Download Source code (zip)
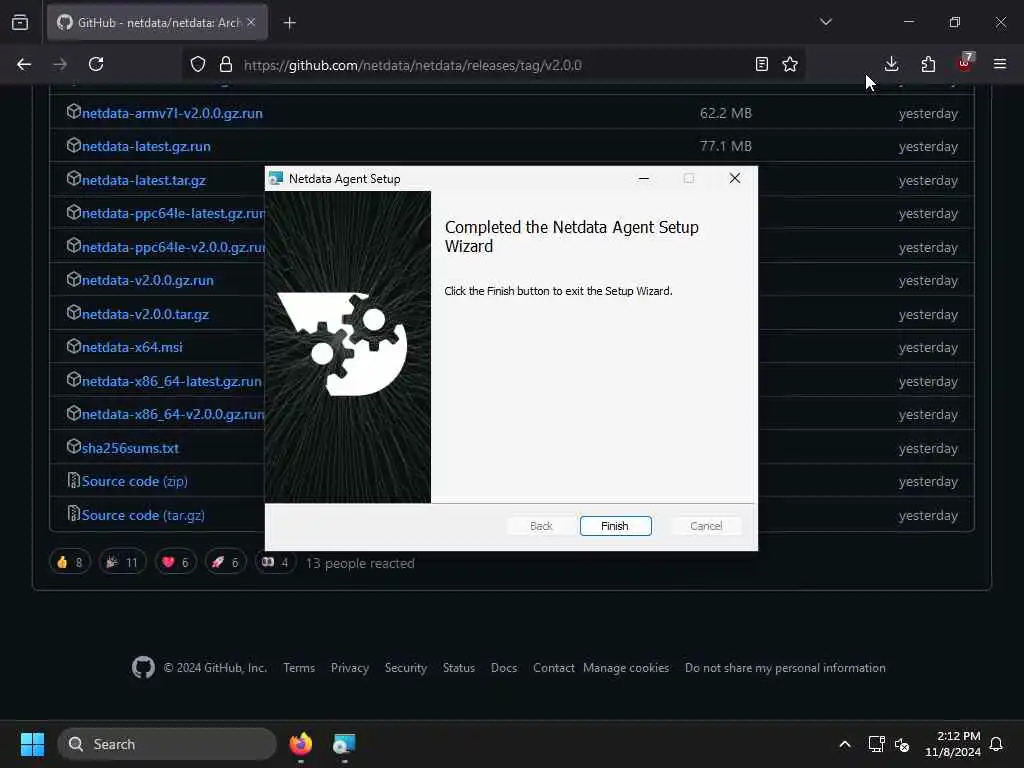1024x768 pixels. (135, 481)
